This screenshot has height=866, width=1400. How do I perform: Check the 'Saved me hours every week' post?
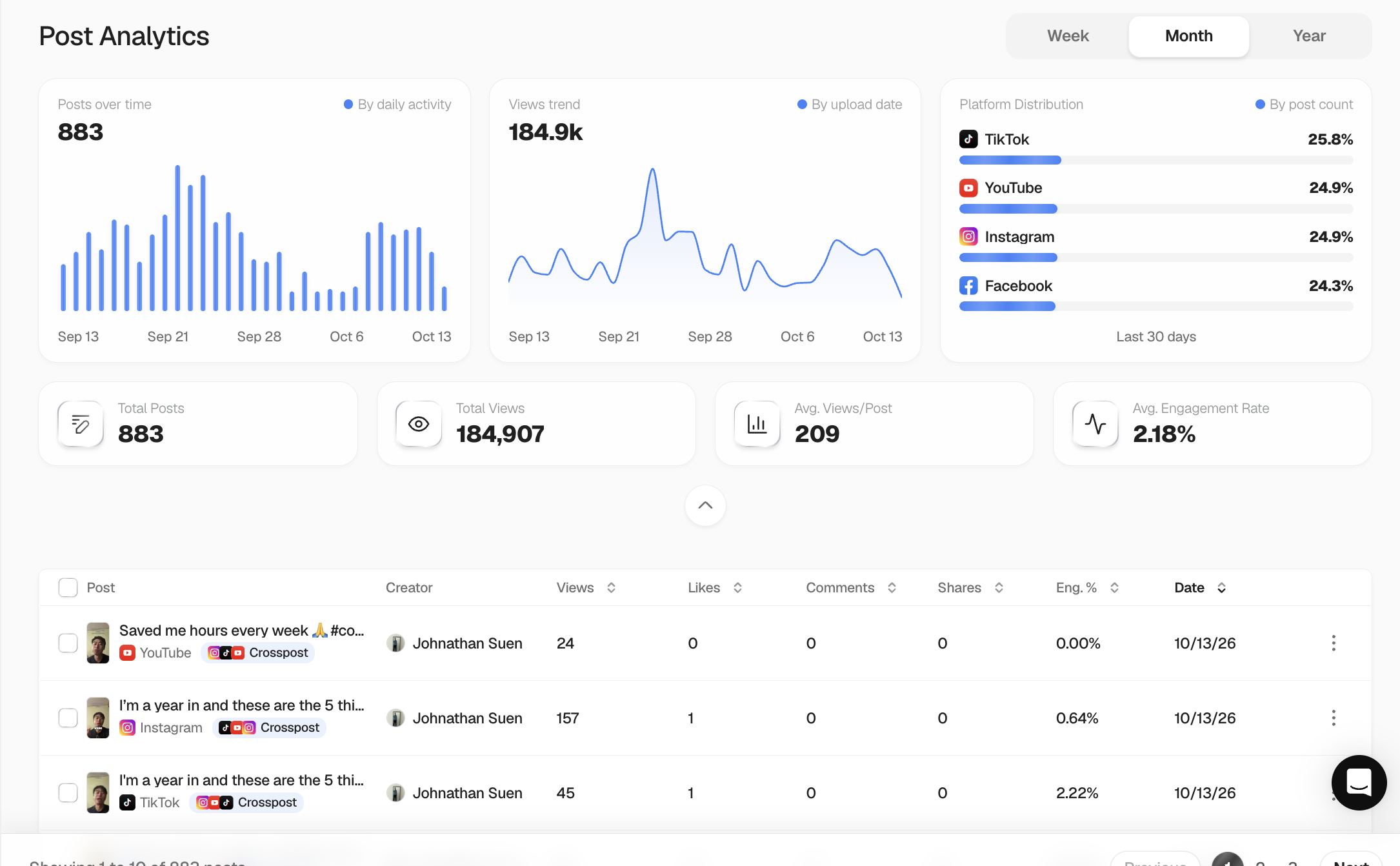click(x=68, y=643)
